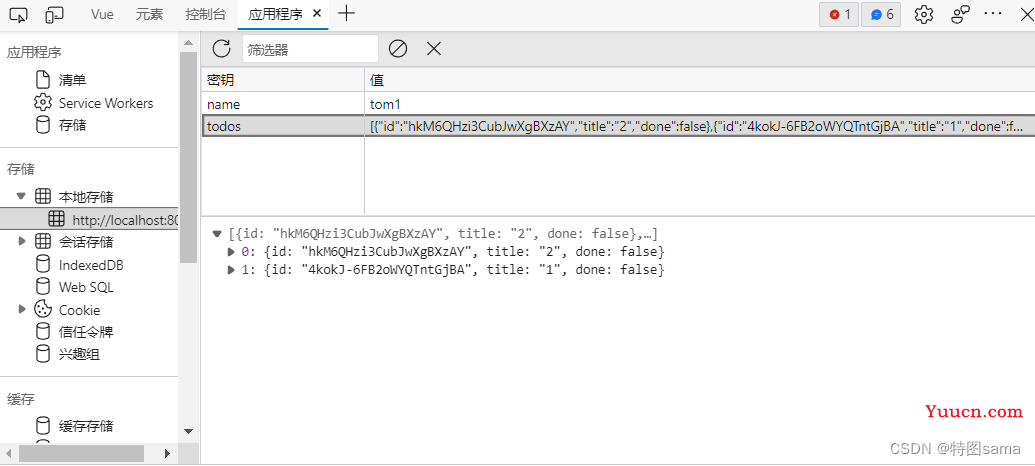Activate the inspect element picker icon
This screenshot has width=1035, height=466.
20,15
